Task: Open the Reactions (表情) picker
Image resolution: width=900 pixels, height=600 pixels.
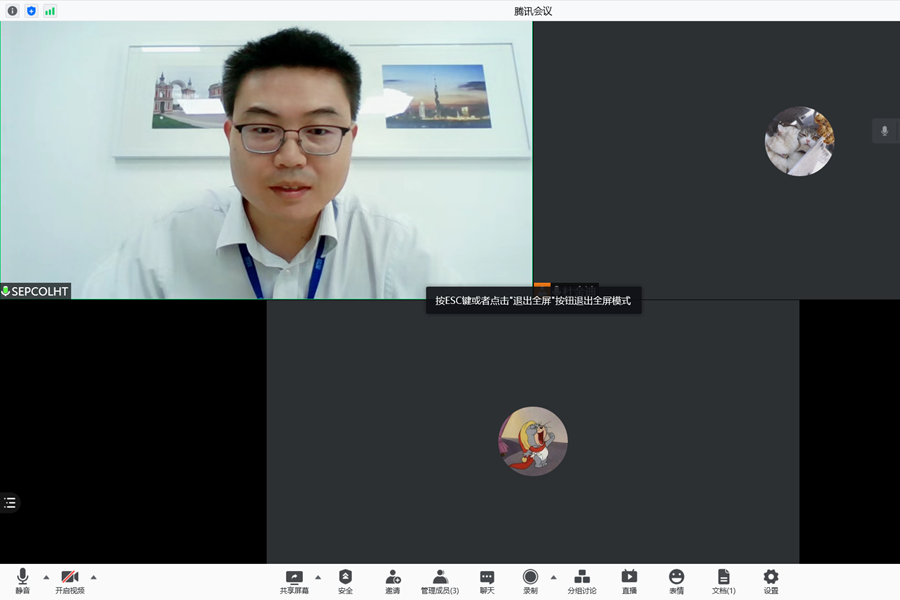Action: pos(677,581)
